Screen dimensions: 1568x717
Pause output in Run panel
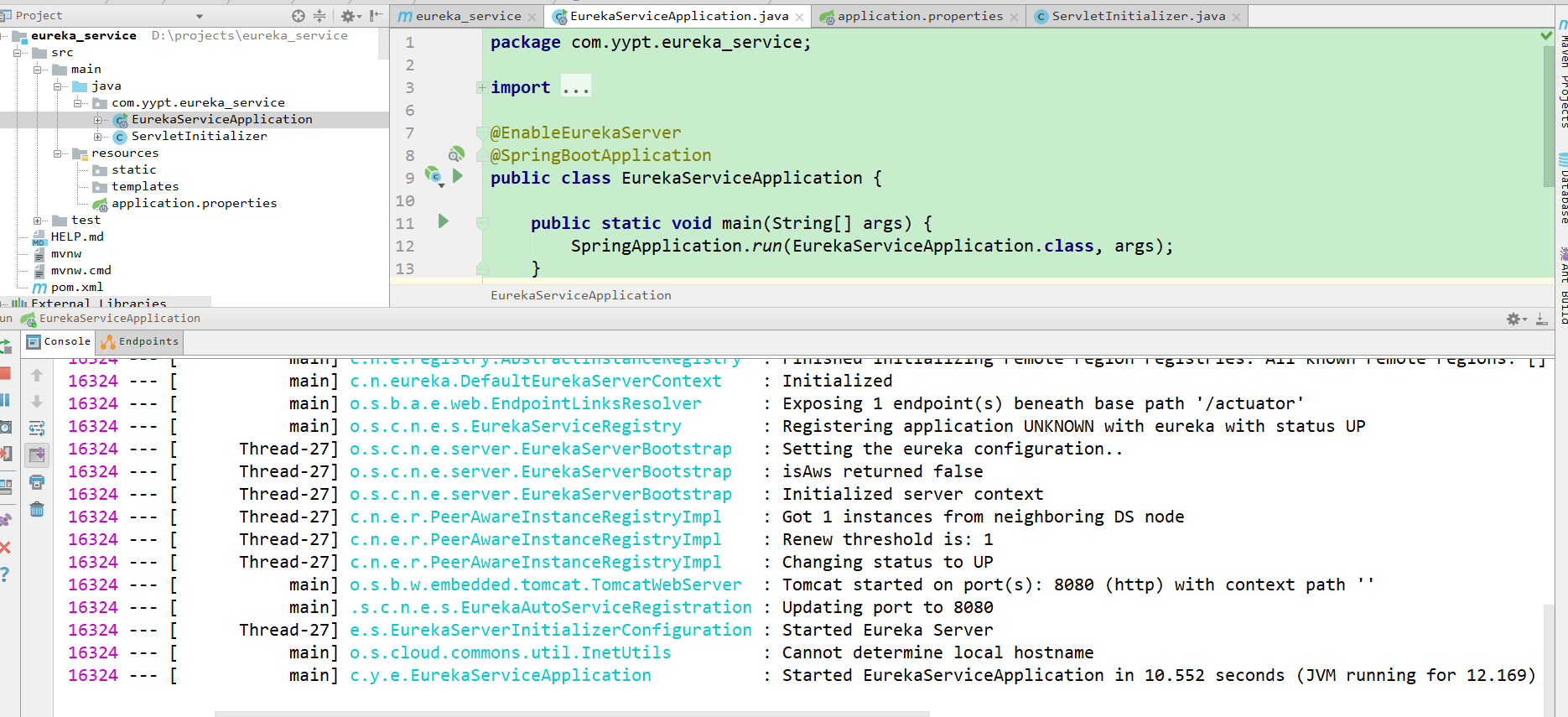click(x=5, y=400)
